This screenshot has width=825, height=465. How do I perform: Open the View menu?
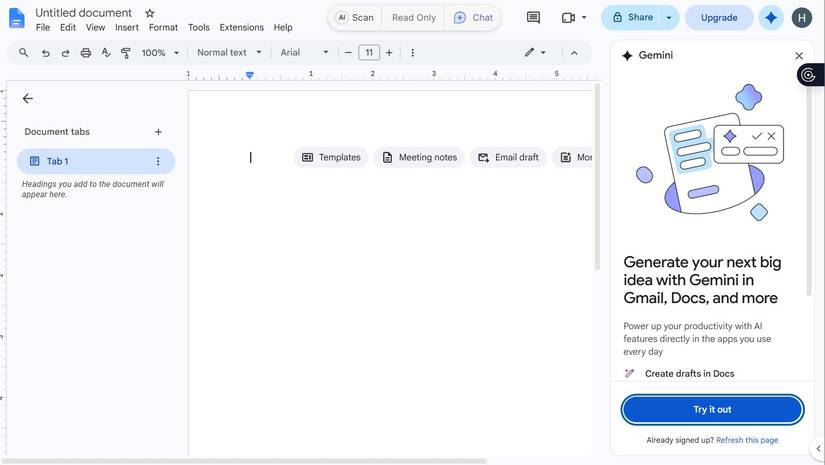pos(95,27)
